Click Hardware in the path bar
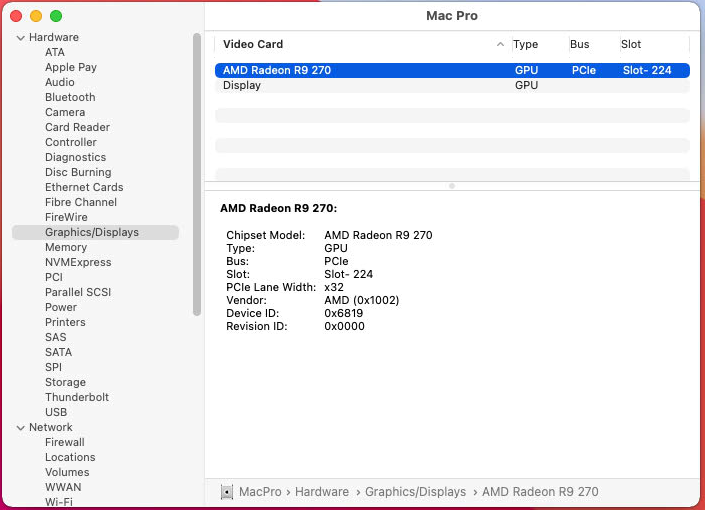Viewport: 705px width, 510px height. 321,492
